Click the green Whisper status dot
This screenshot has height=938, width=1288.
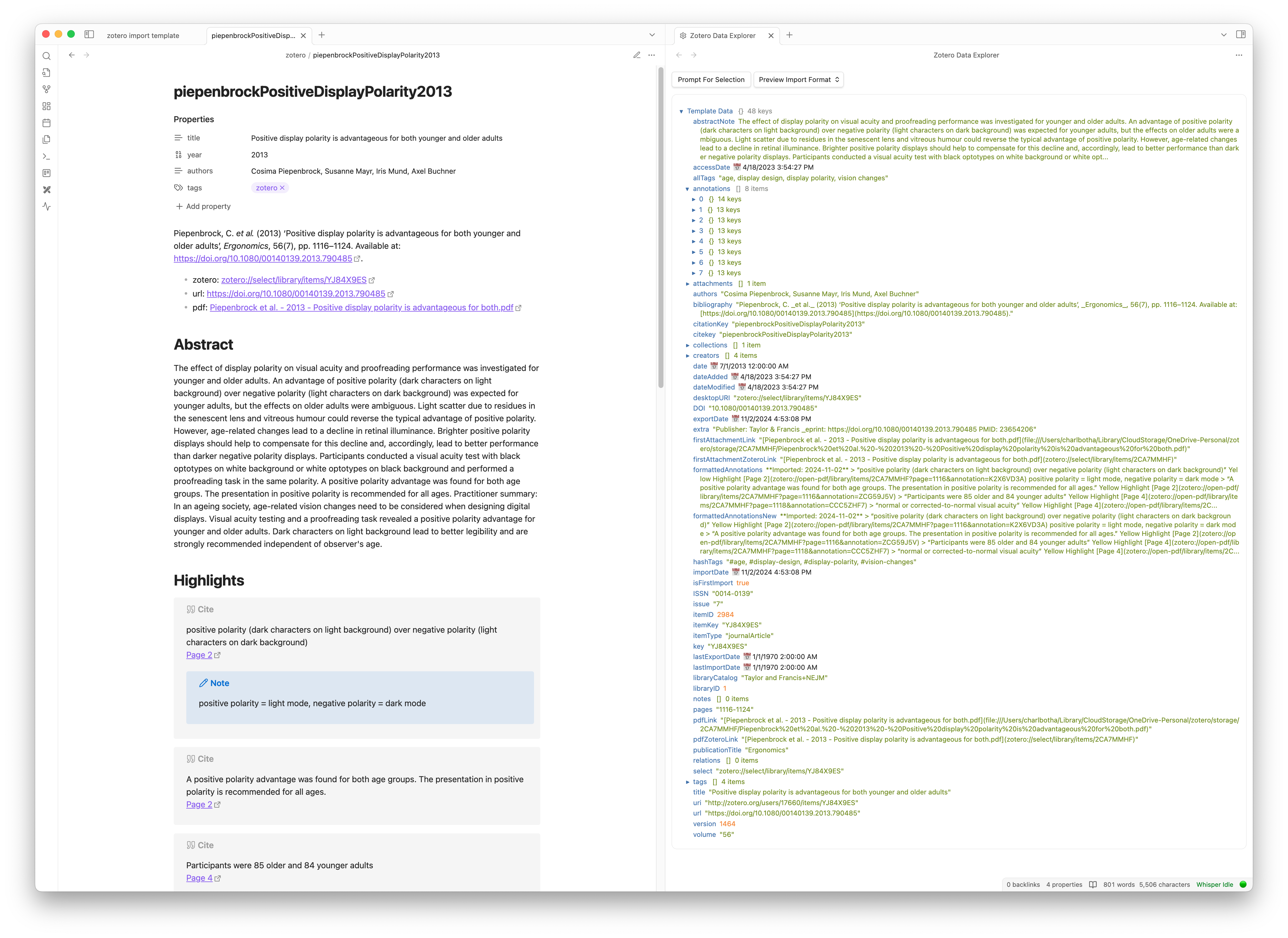1242,885
